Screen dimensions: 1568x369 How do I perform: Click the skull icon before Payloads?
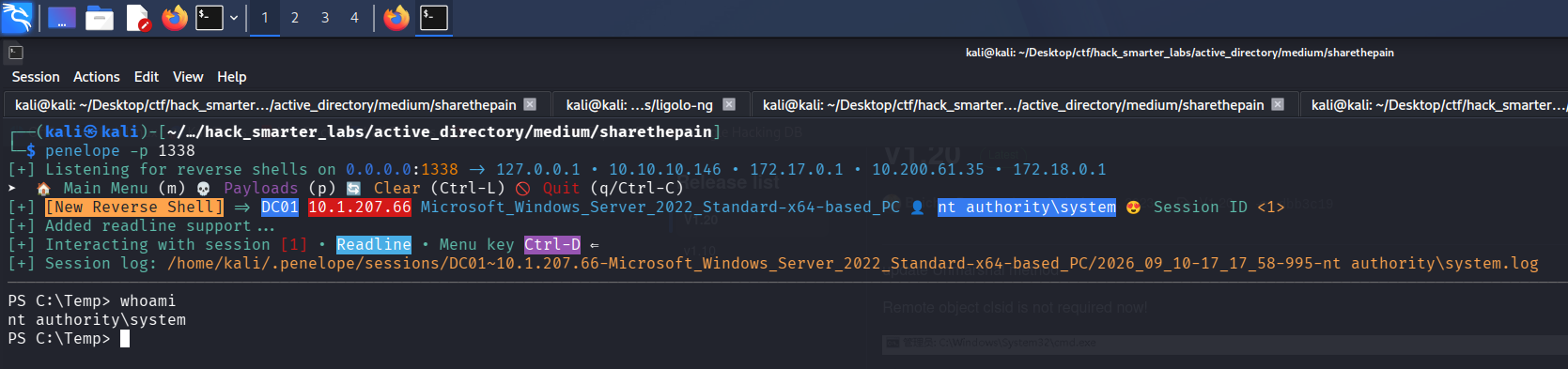point(203,188)
